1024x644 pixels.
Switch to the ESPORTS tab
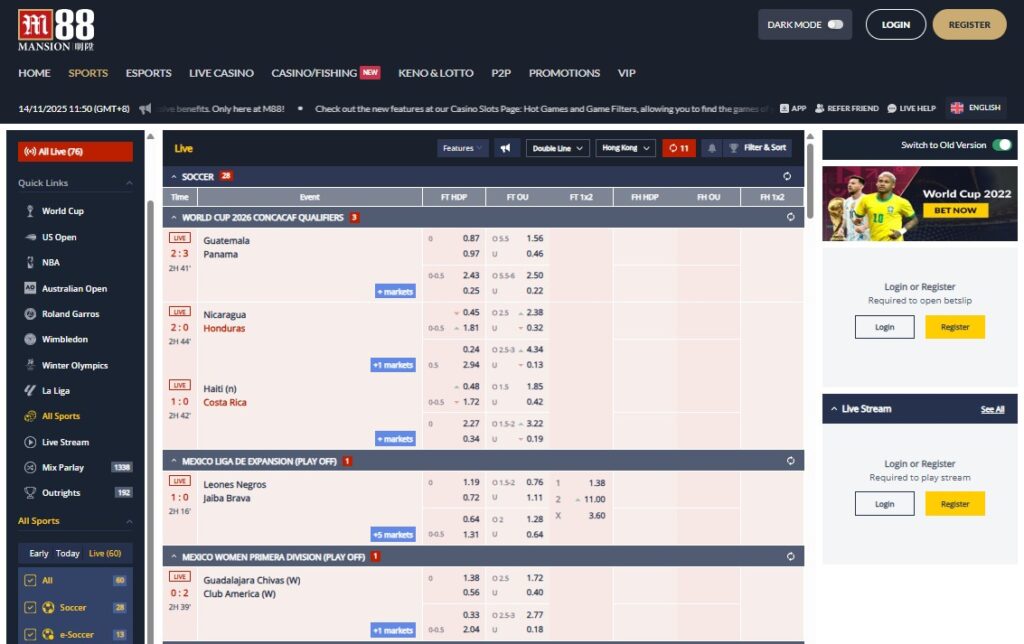tap(148, 73)
